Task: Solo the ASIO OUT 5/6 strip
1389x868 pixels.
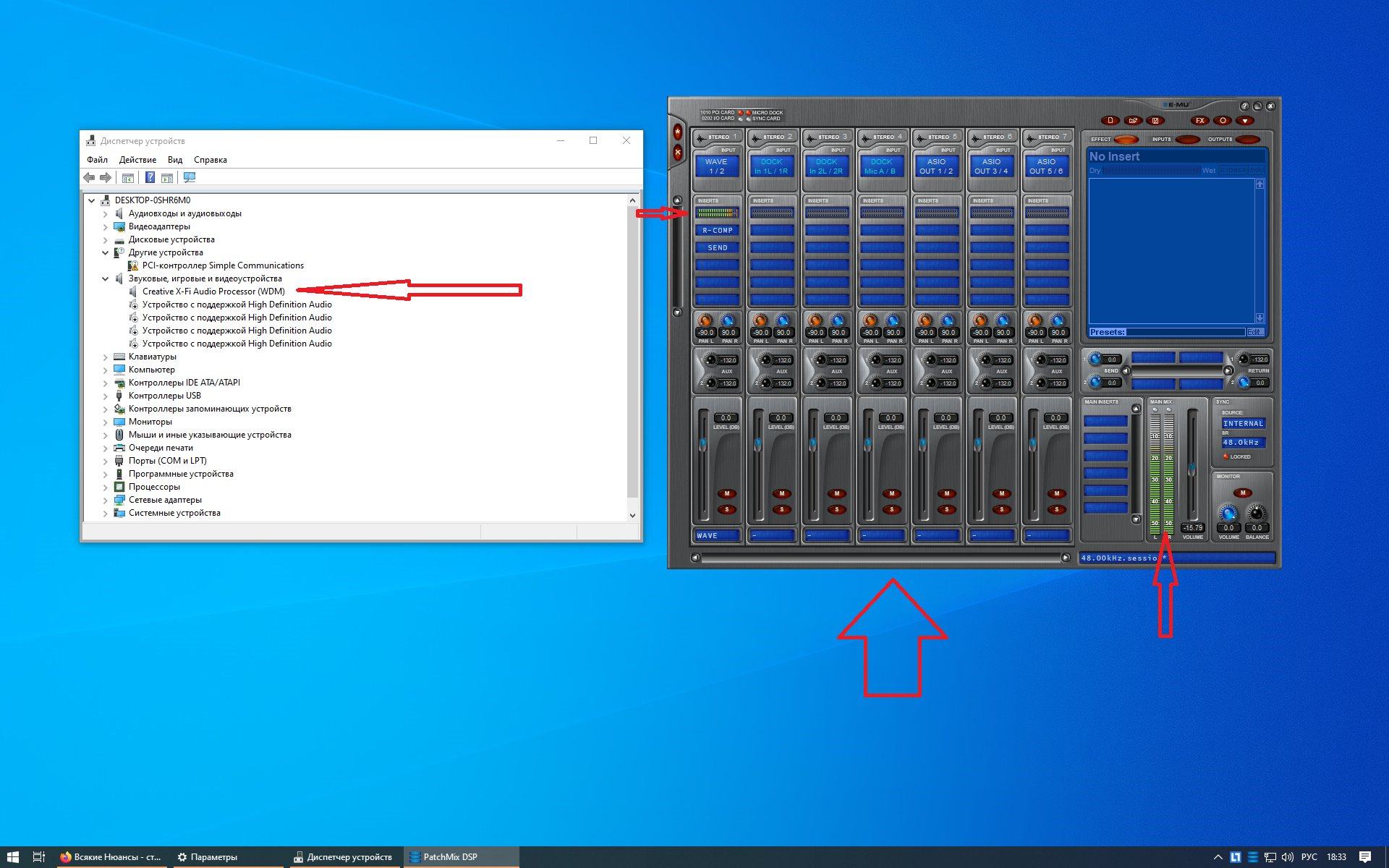Action: (1056, 510)
